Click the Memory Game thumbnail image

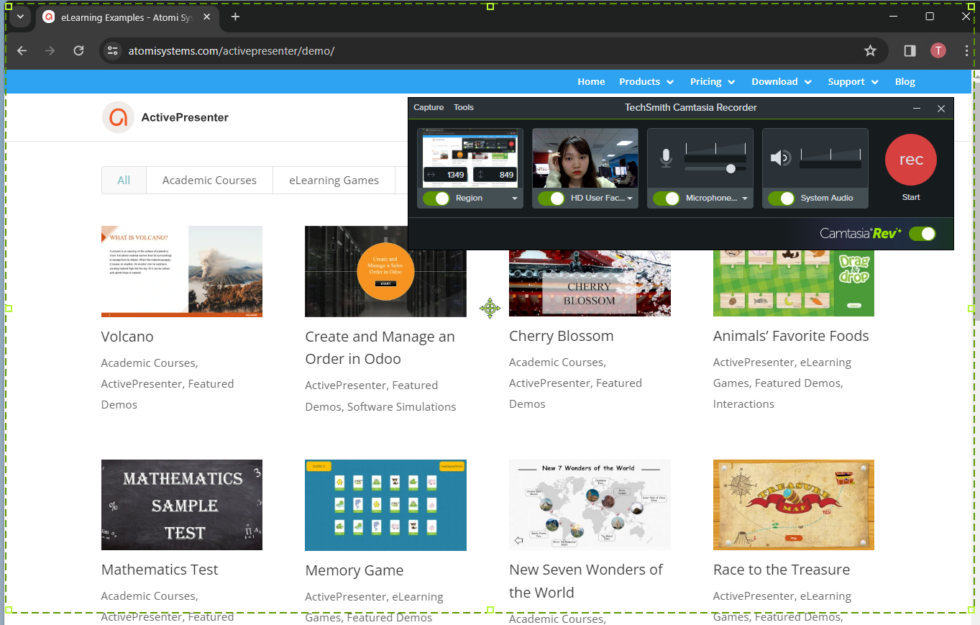pyautogui.click(x=385, y=505)
